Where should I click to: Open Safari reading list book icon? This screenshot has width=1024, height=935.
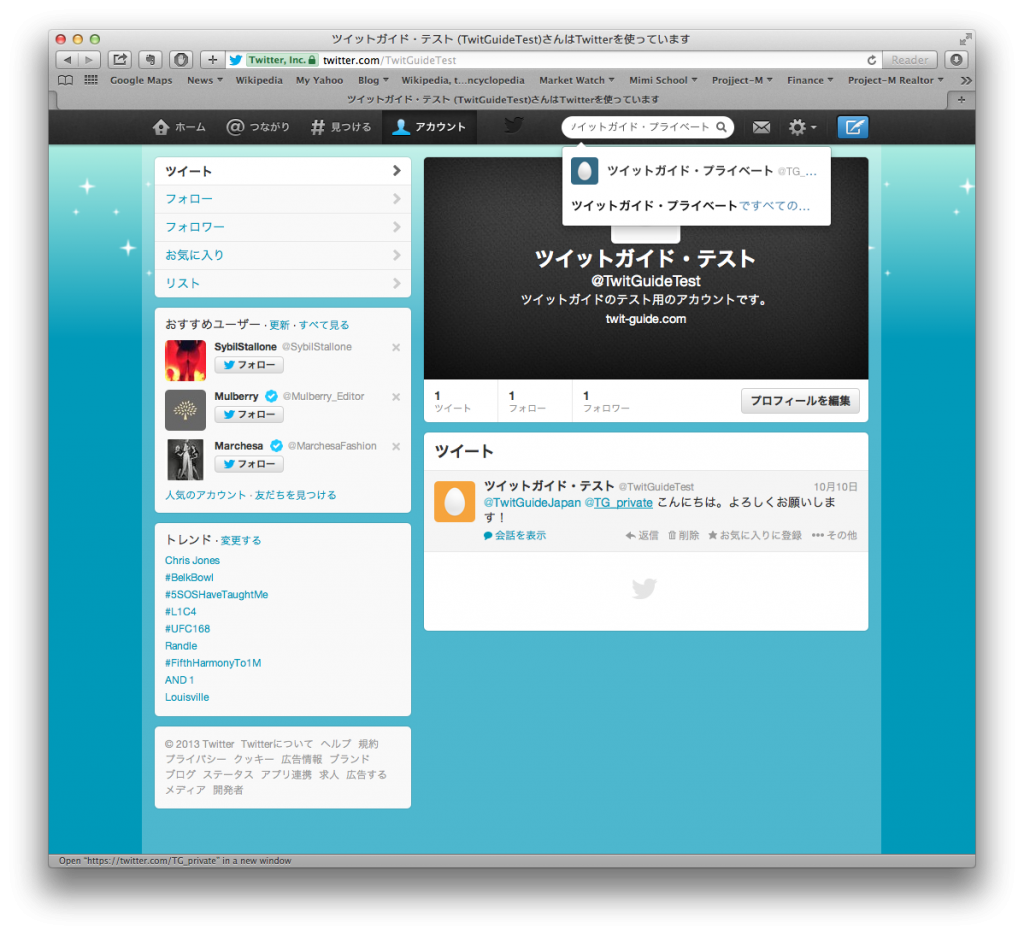(x=65, y=80)
